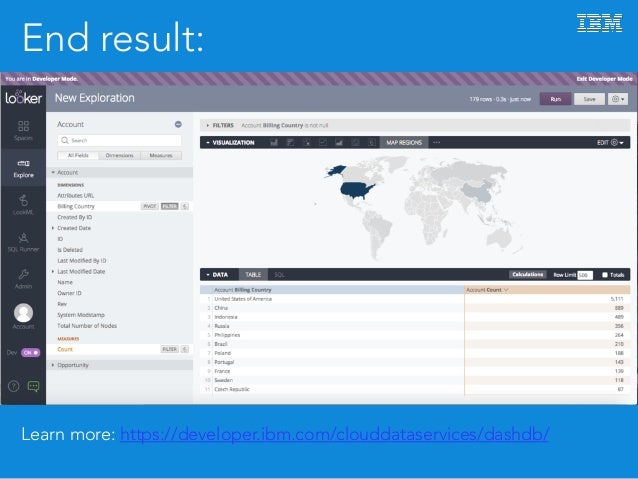Click into the field Search box

[x=119, y=140]
